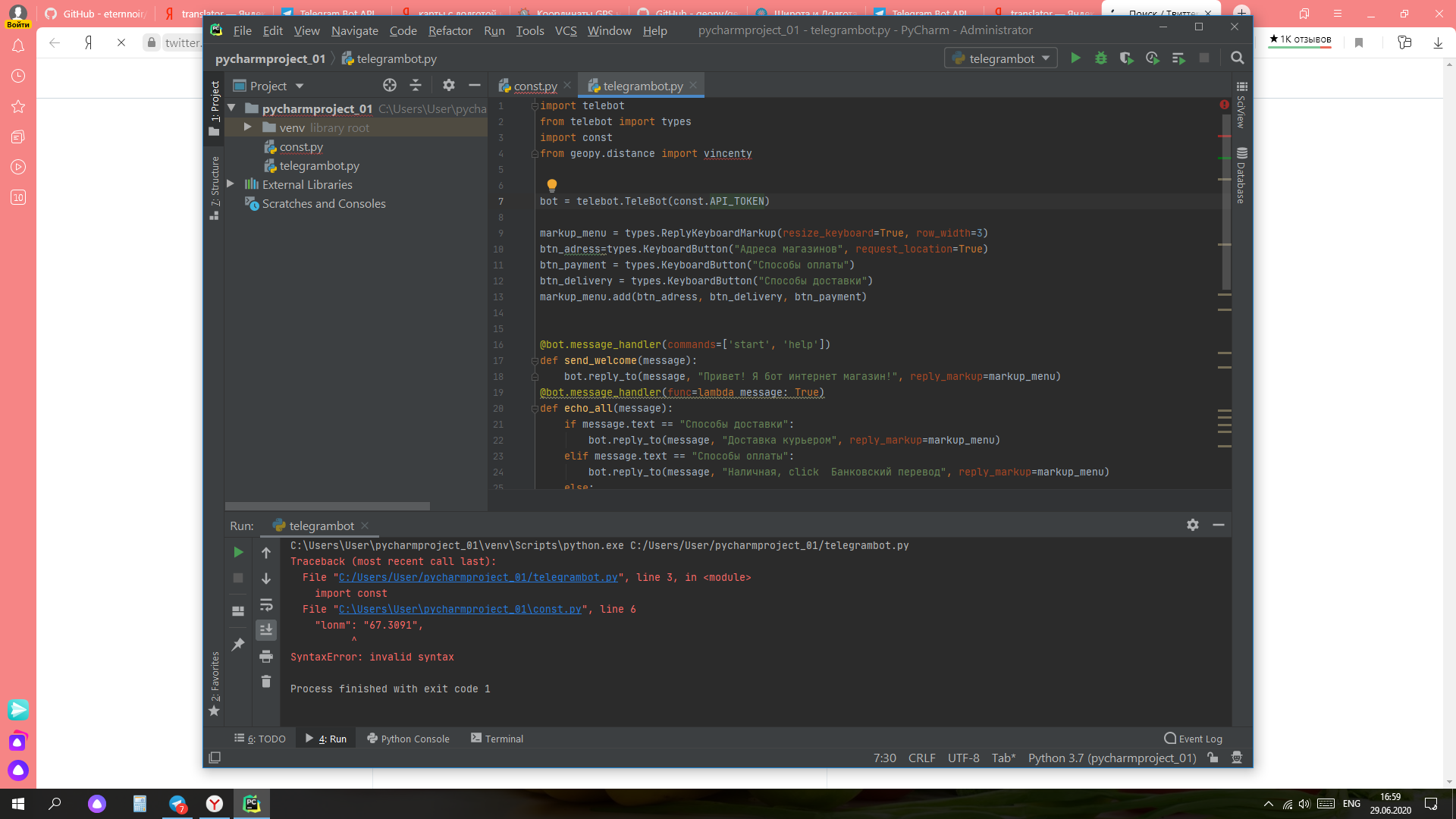Pin the Run tab
1456x819 pixels.
[x=238, y=644]
